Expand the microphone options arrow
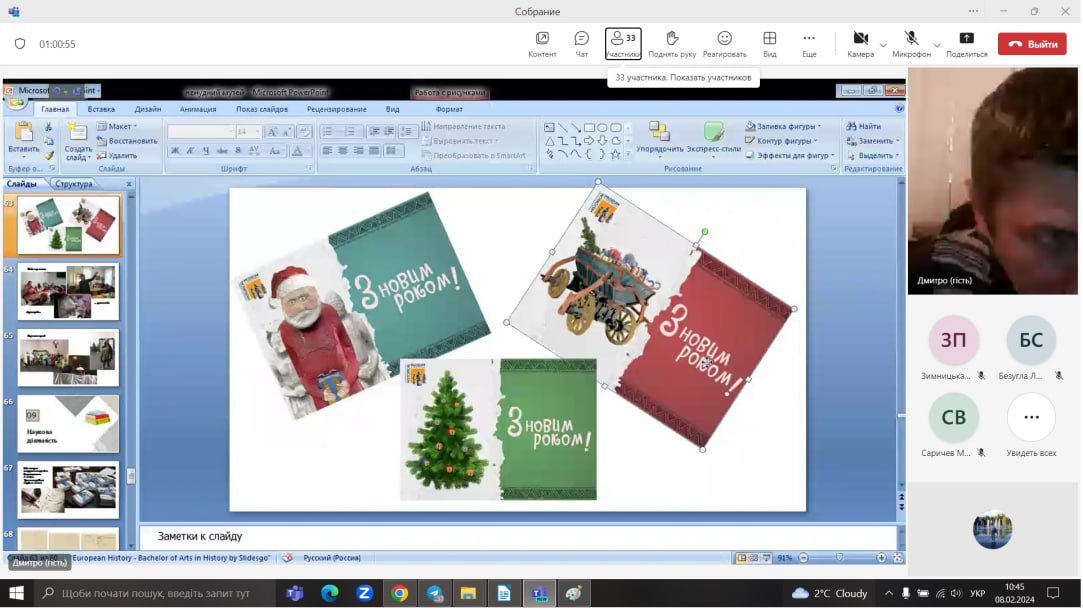 coord(937,46)
